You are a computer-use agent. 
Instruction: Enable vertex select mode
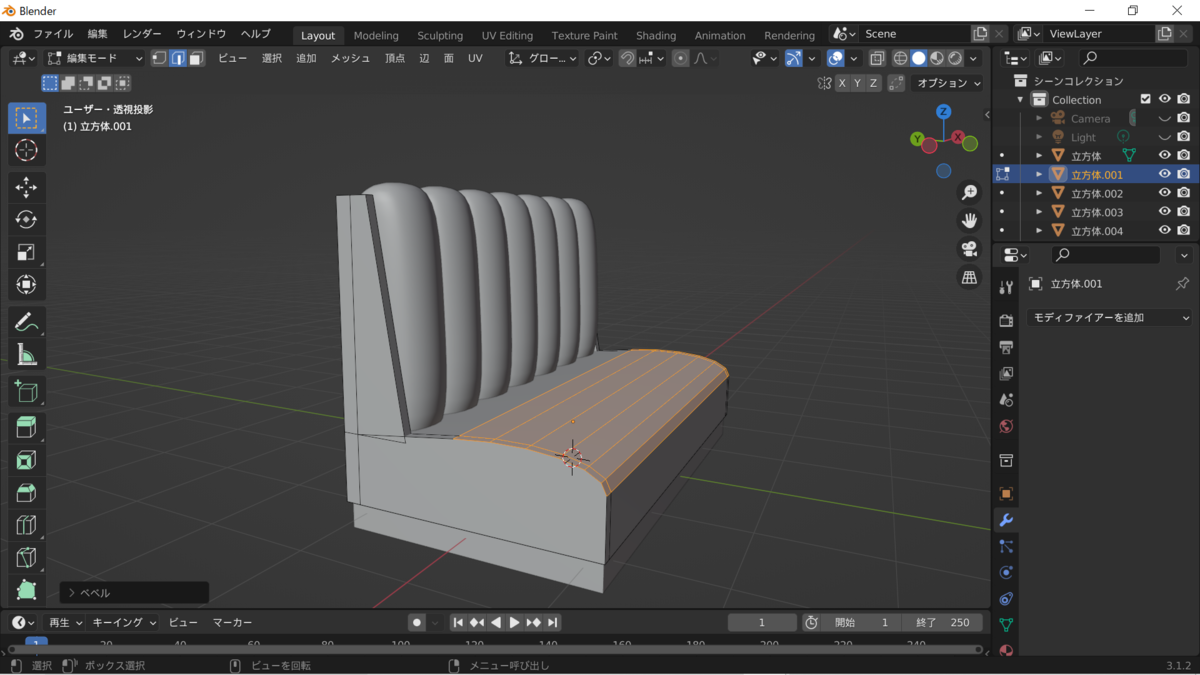[159, 58]
